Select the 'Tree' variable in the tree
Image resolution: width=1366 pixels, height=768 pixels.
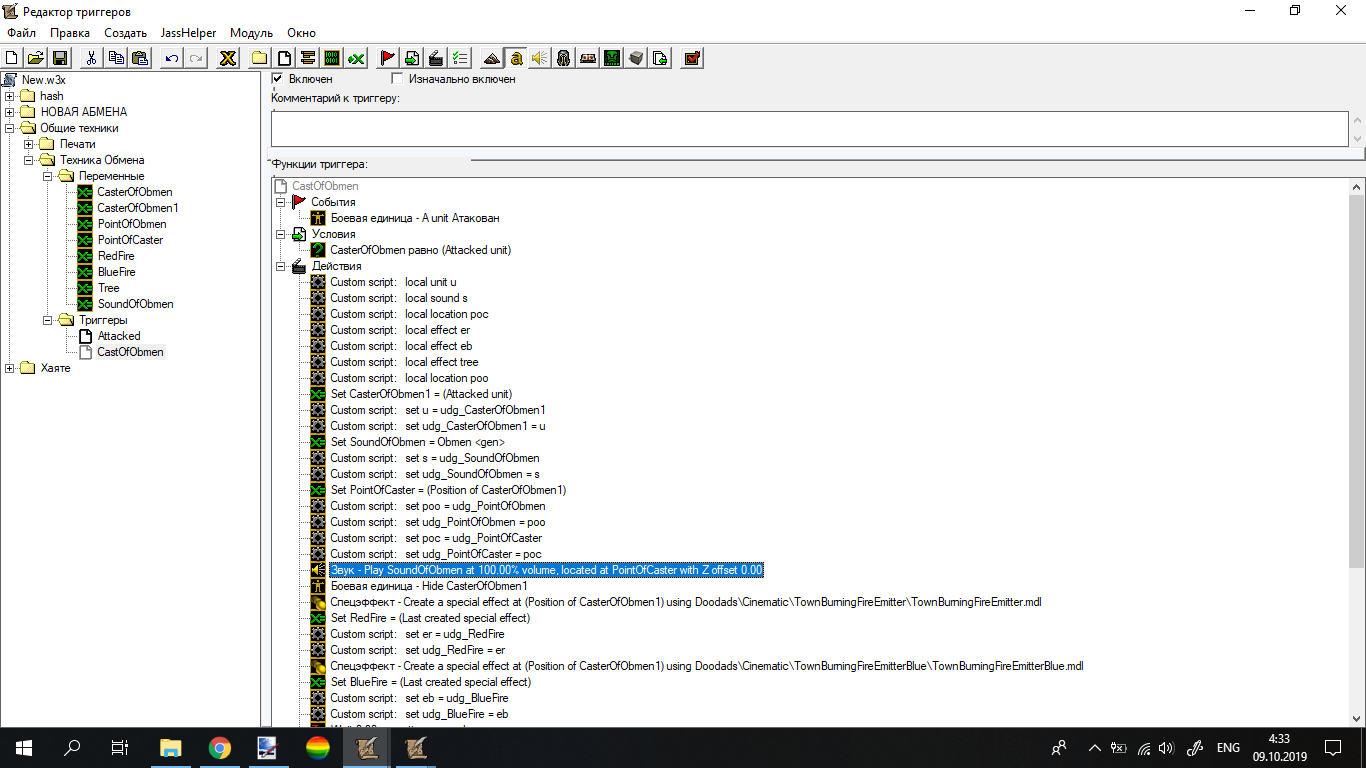108,288
